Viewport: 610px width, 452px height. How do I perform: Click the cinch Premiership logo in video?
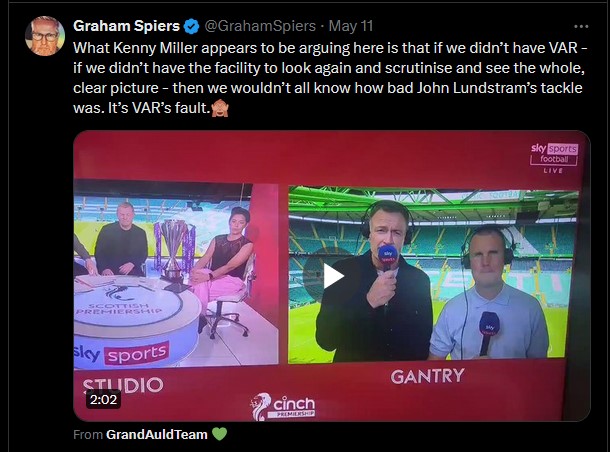coord(283,406)
